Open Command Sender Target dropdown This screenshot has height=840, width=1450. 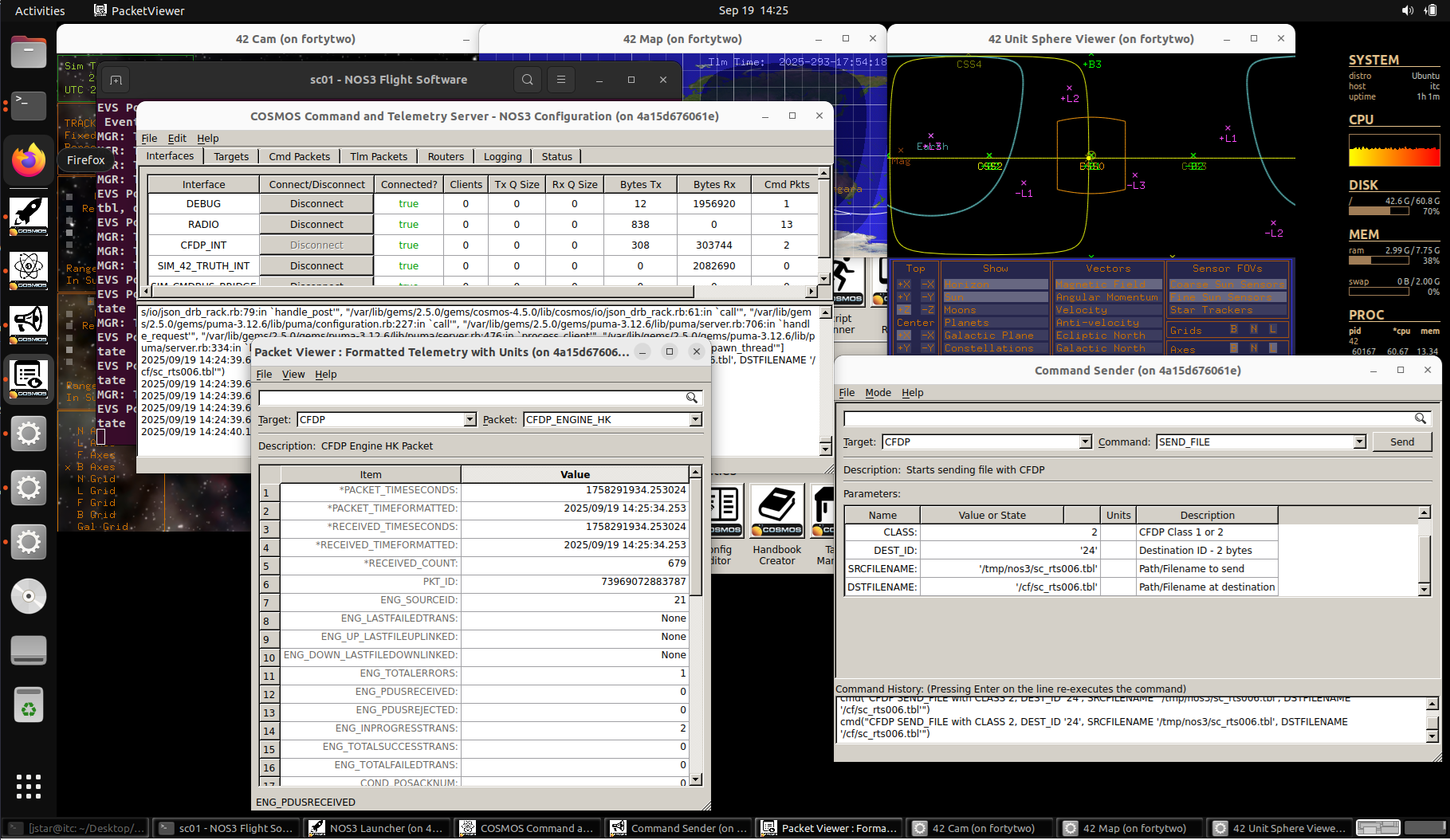987,442
